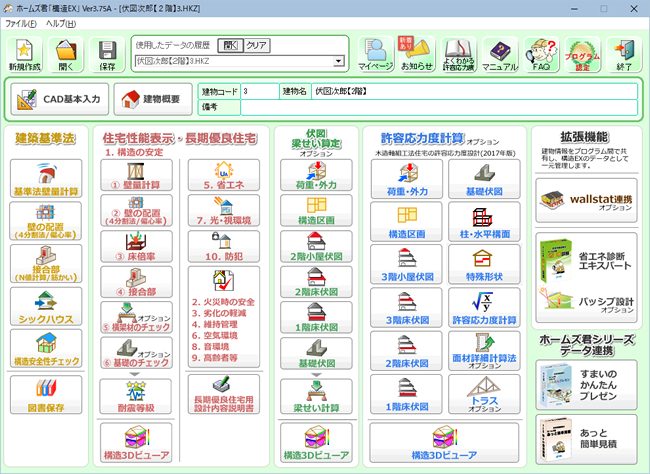This screenshot has width=650, height=474.
Task: Open 図書保存
Action: (46, 395)
